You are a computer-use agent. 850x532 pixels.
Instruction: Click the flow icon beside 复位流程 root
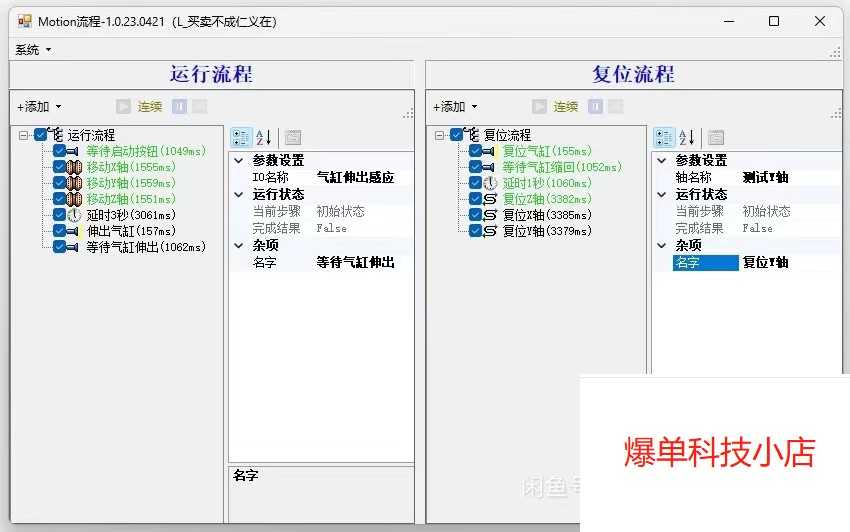(x=472, y=134)
